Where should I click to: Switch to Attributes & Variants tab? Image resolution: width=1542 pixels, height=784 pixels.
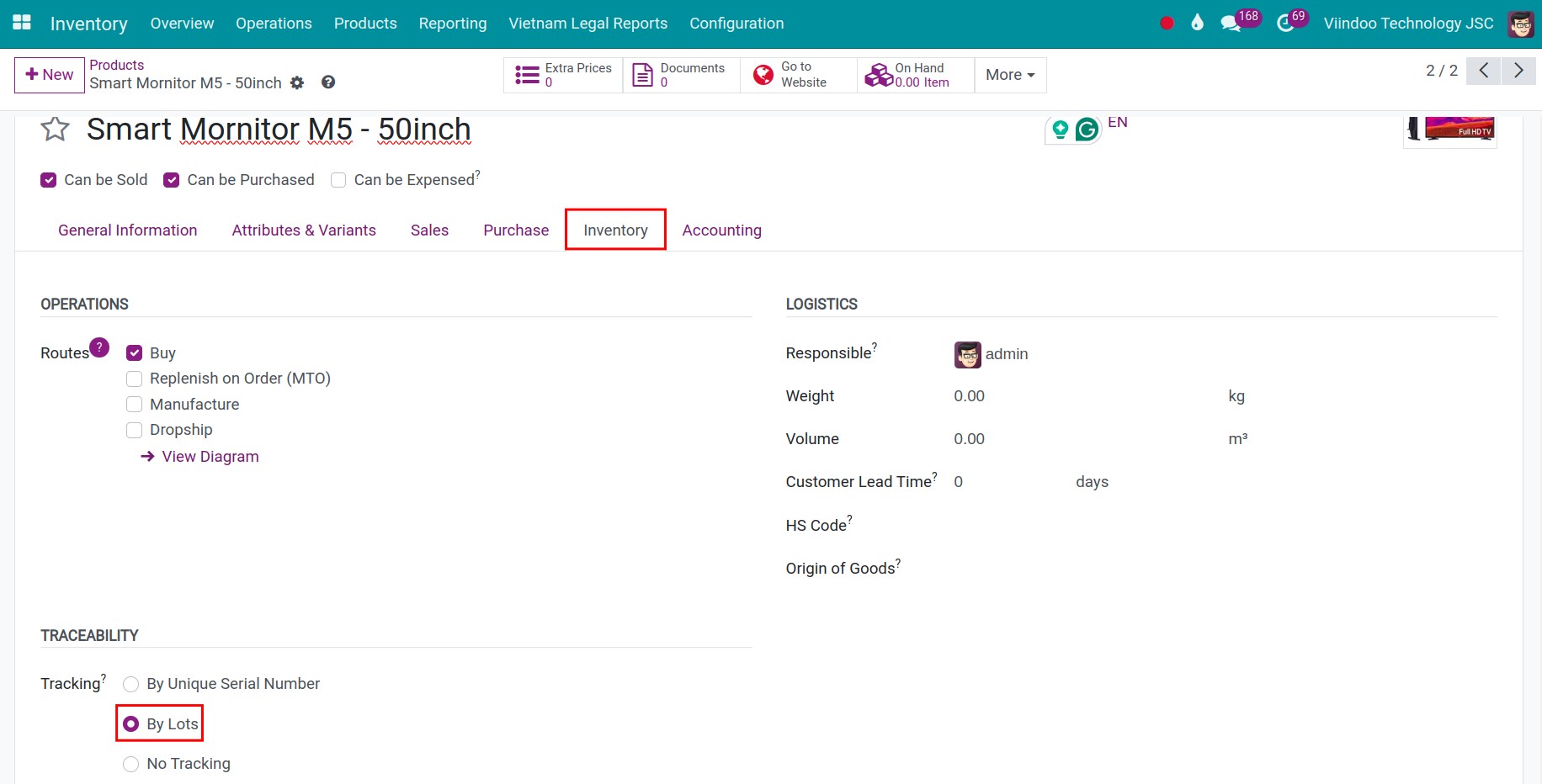pos(304,230)
